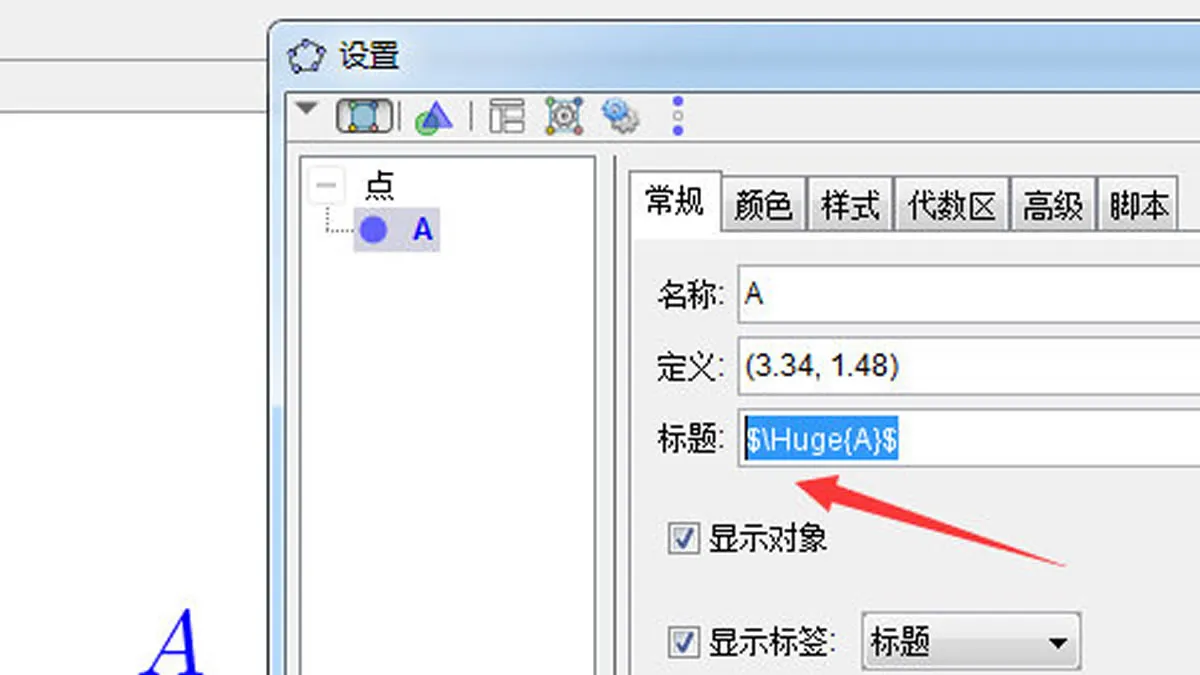1200x675 pixels.
Task: Switch to the 颜色 tab
Action: [763, 206]
